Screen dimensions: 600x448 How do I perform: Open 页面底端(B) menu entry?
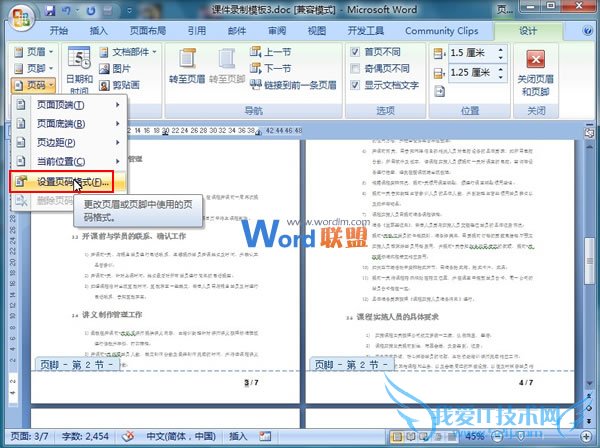pyautogui.click(x=68, y=124)
